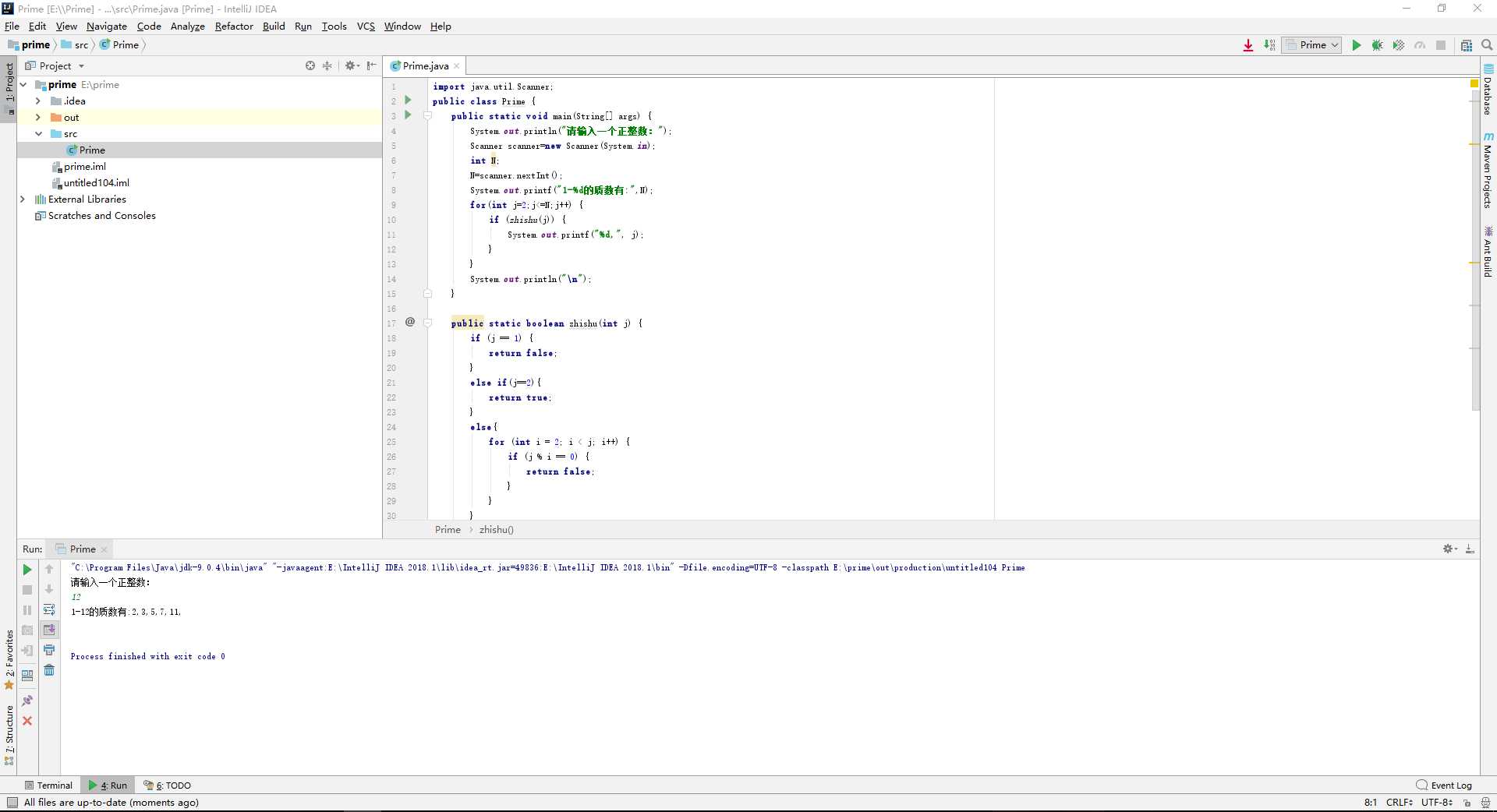Open the 6: TODO tool window
The image size is (1497, 812).
[168, 786]
